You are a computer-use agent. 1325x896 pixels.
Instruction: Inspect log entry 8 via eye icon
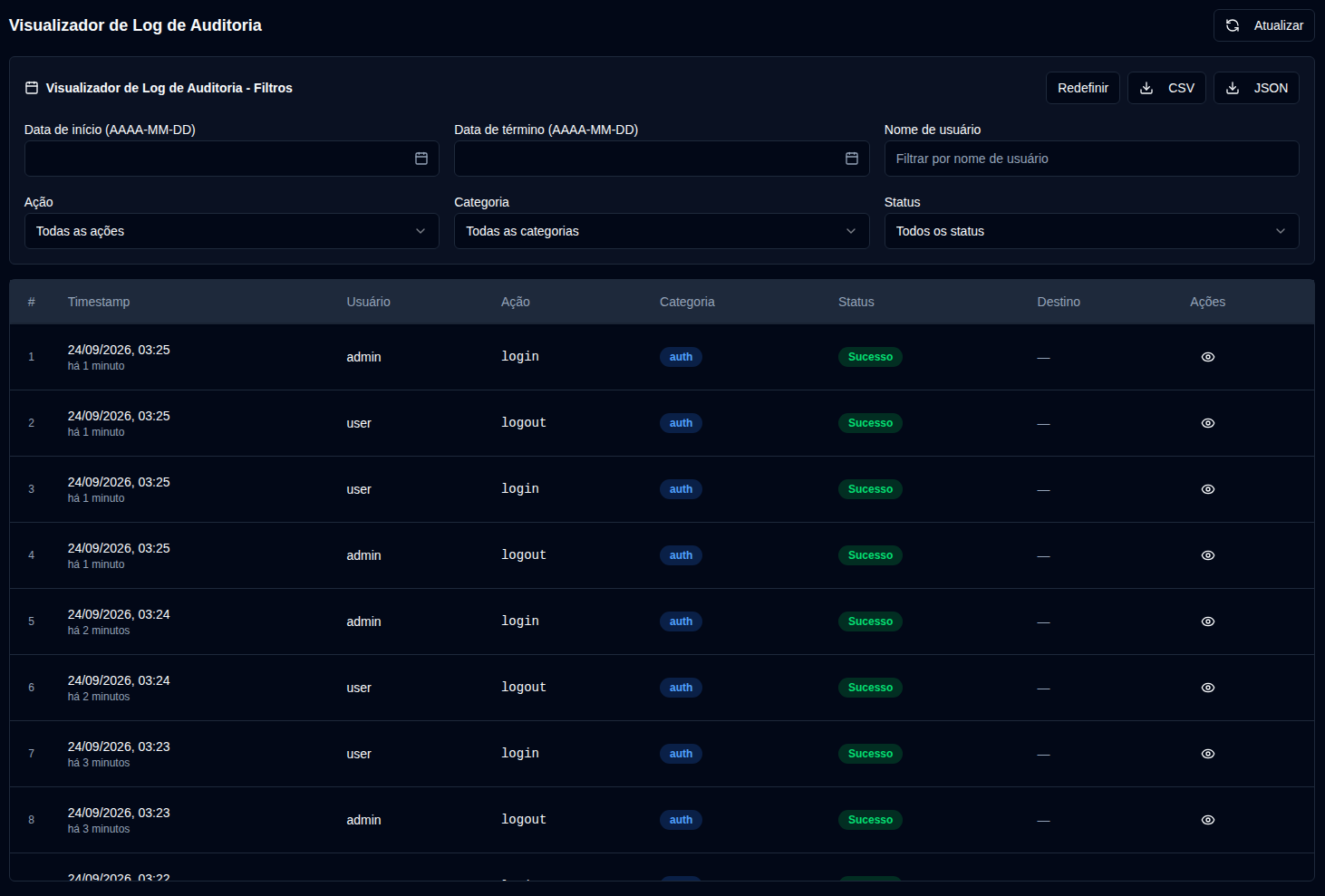tap(1207, 820)
